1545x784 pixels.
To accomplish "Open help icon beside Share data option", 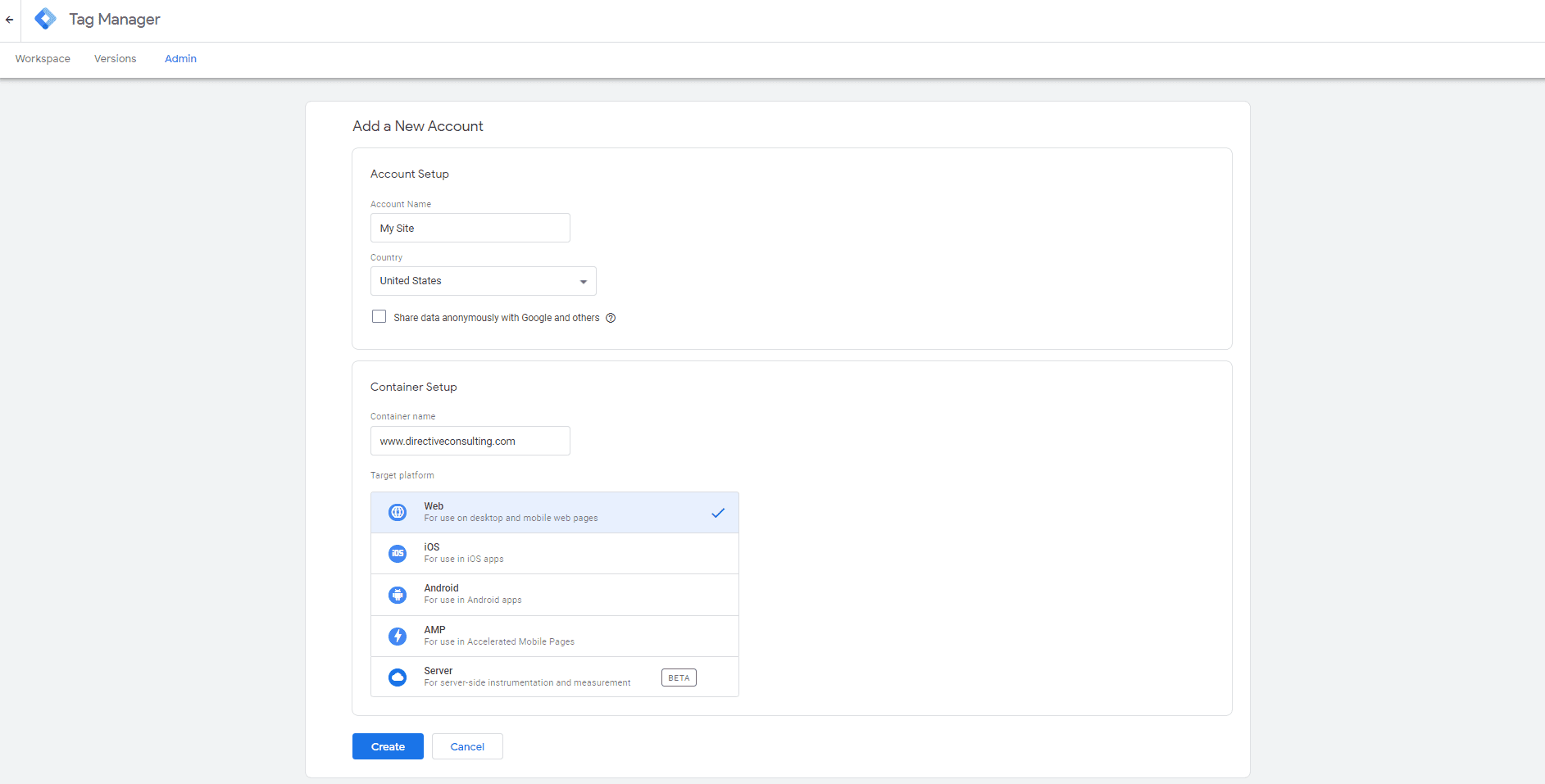I will 611,318.
